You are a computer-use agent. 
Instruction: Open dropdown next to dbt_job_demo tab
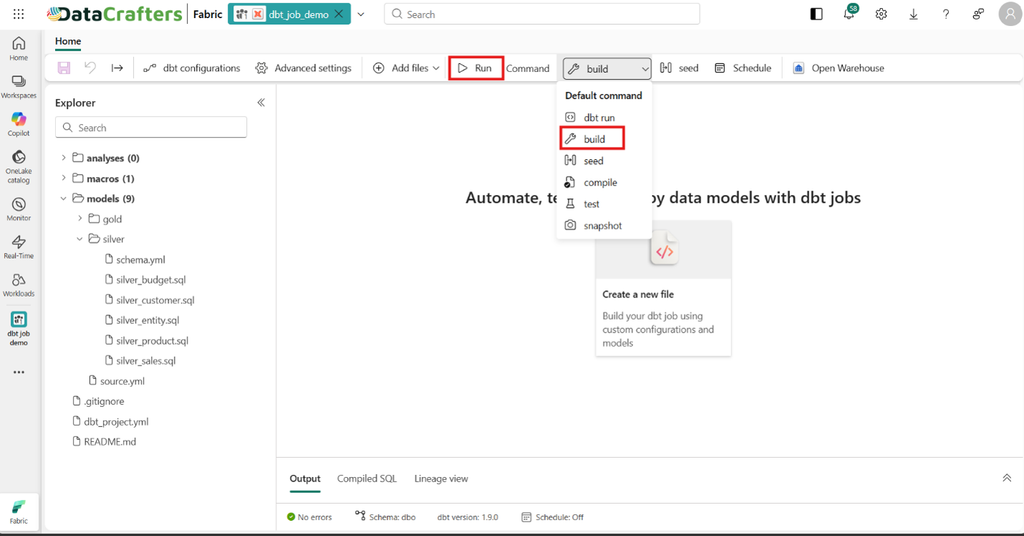coord(360,14)
